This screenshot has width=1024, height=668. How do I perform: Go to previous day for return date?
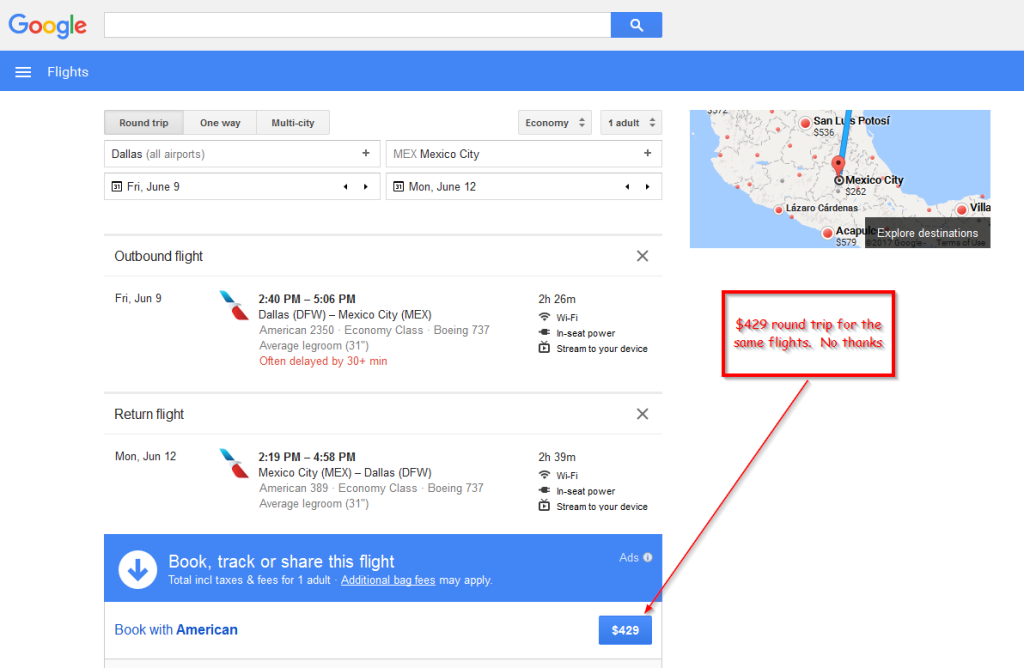(x=627, y=187)
